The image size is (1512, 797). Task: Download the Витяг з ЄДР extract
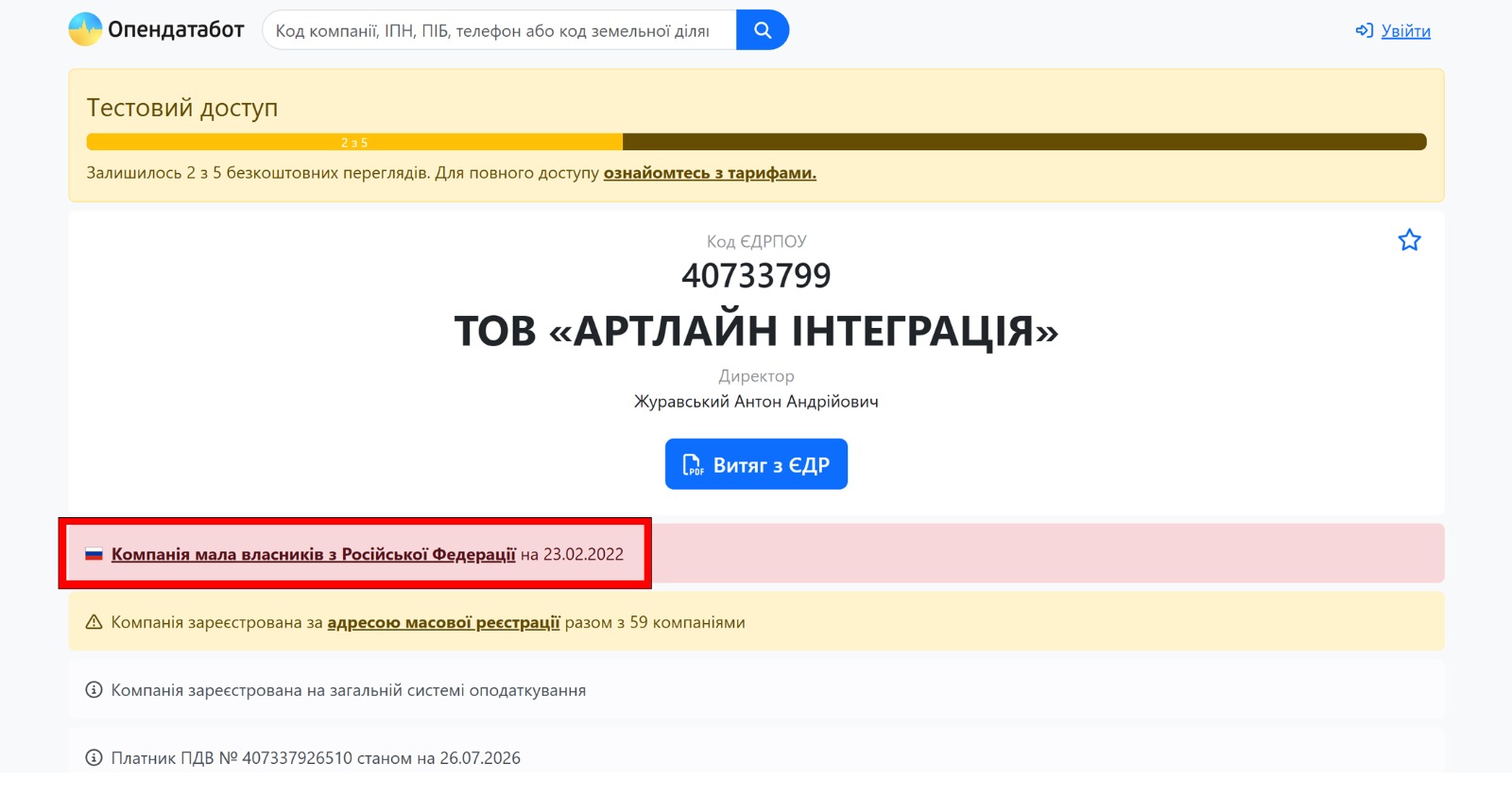tap(756, 464)
